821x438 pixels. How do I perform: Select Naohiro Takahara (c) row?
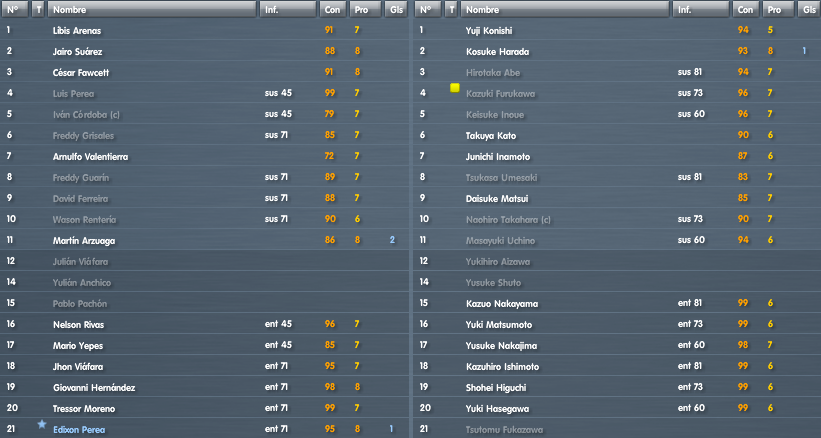[x=617, y=219]
